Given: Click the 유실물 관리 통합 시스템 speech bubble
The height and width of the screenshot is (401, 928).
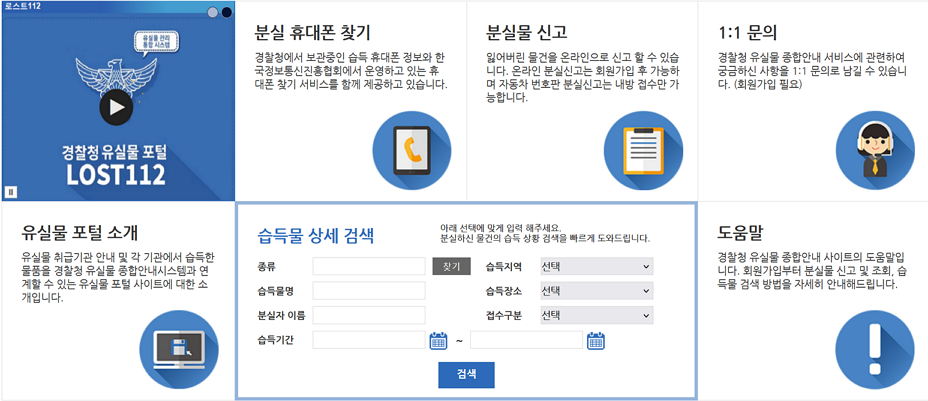Looking at the screenshot, I should click(x=157, y=41).
